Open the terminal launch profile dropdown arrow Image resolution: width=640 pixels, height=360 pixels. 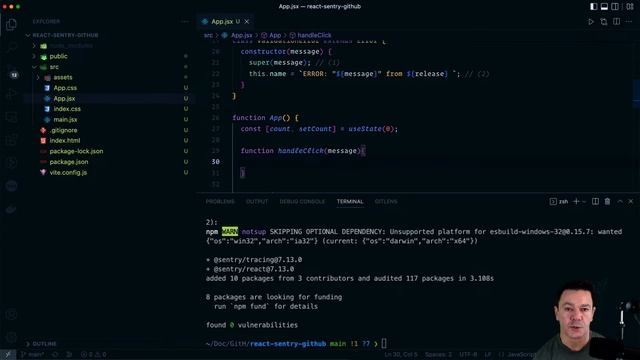click(x=584, y=201)
